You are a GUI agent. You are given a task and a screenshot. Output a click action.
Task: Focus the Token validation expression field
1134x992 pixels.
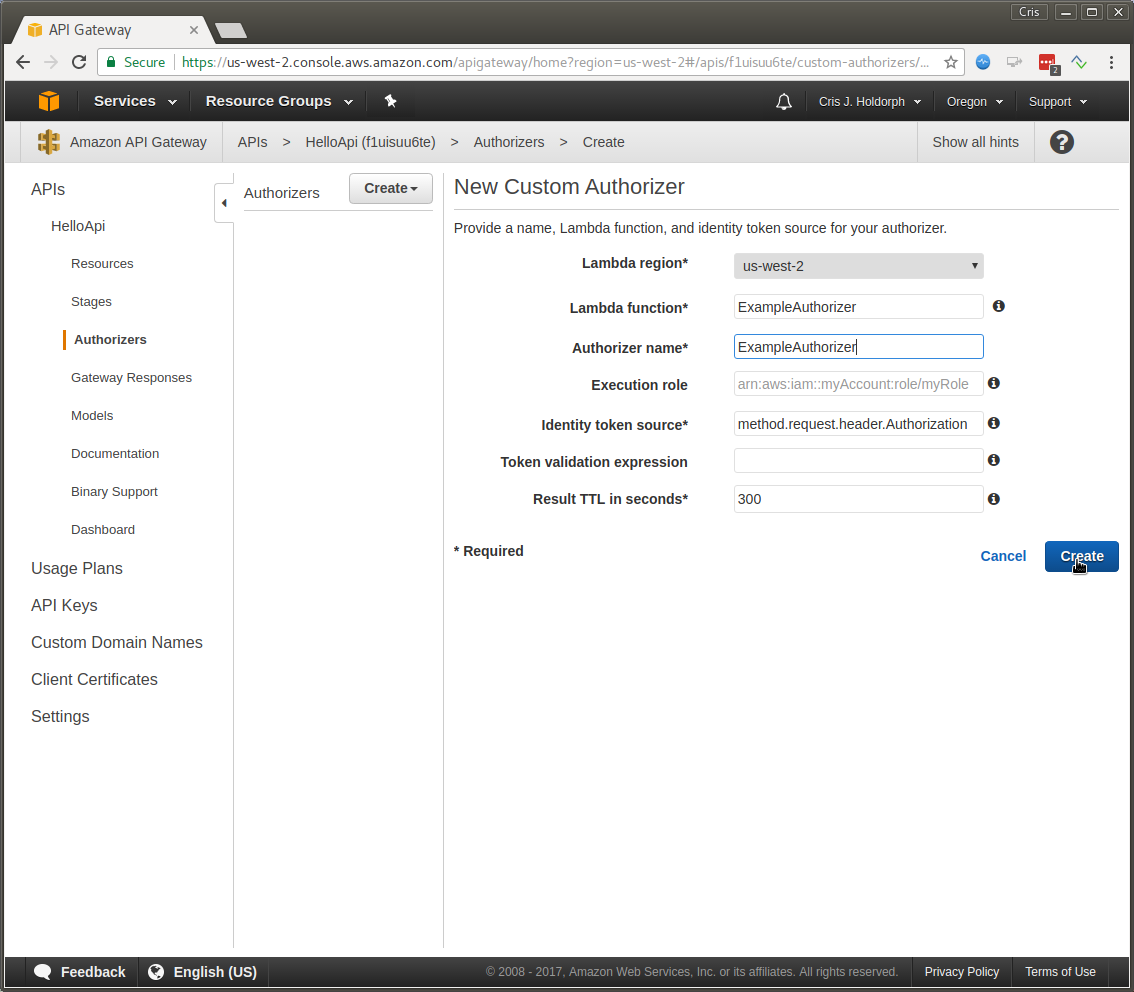[x=858, y=461]
